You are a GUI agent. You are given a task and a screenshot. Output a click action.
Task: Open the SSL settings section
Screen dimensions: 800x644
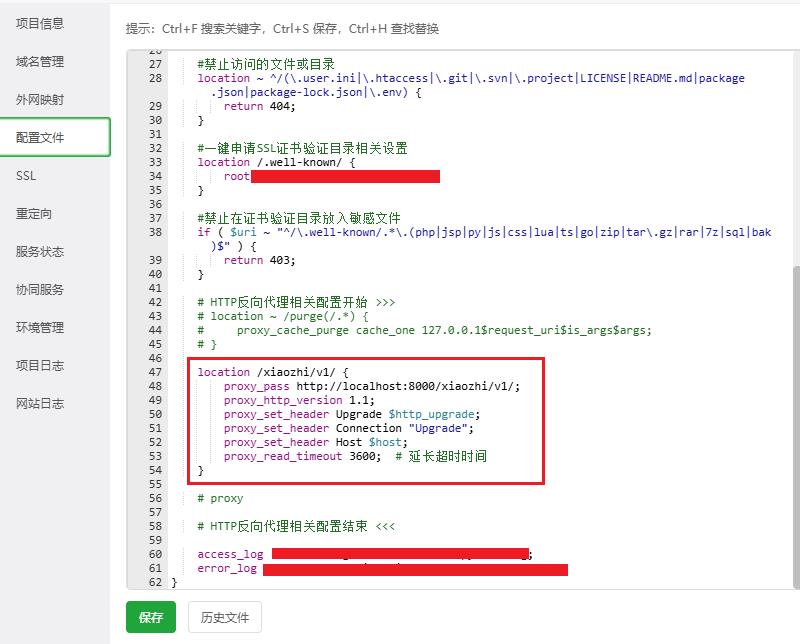[x=27, y=176]
